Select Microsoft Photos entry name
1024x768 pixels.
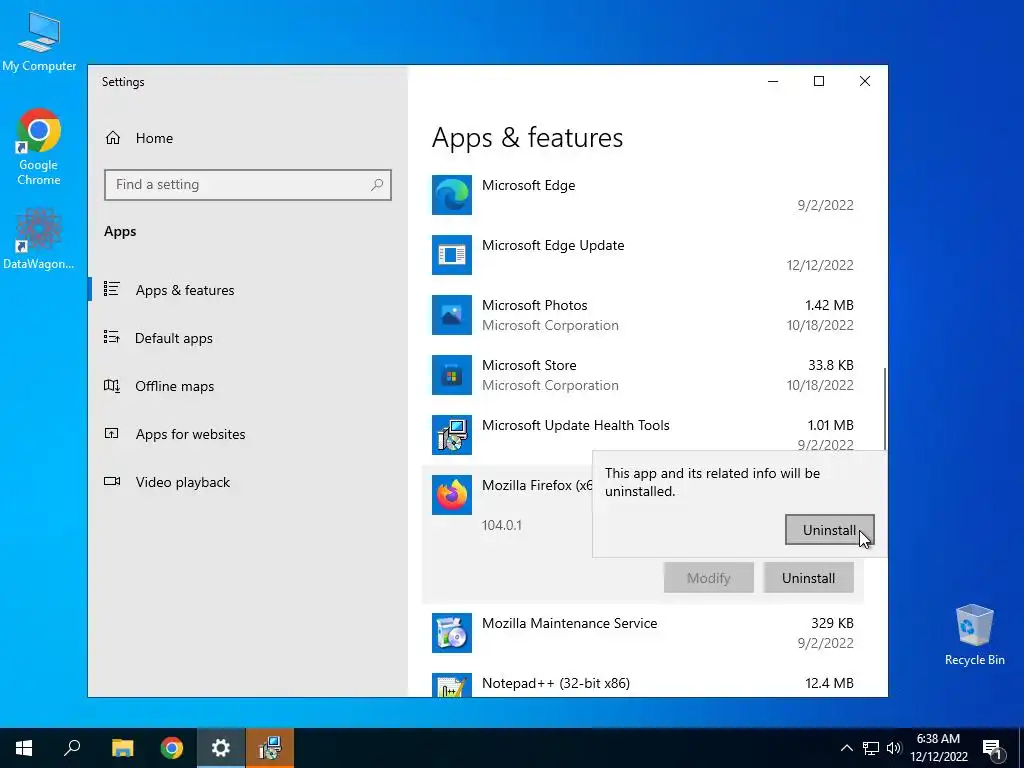coord(534,305)
